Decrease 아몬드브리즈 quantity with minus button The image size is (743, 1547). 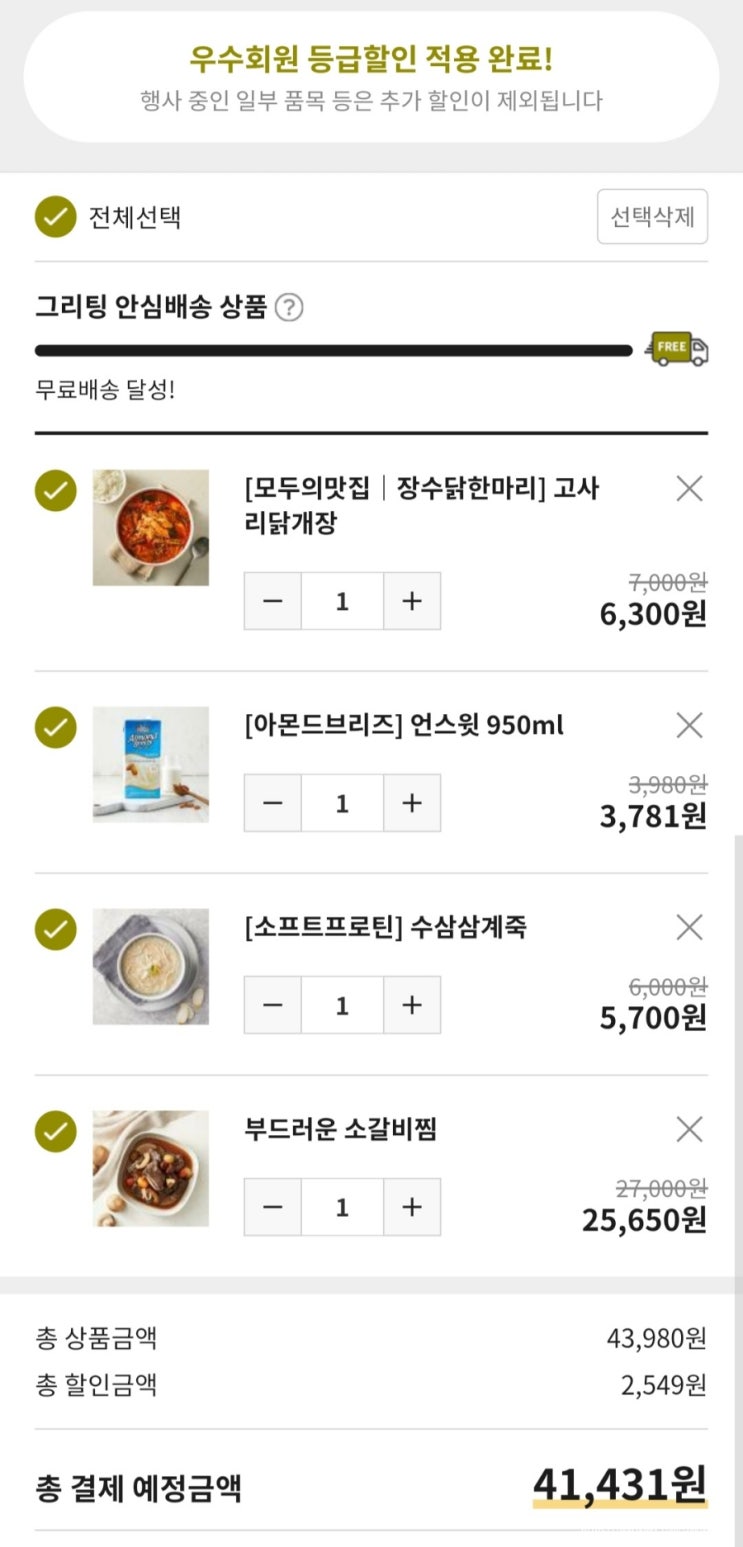click(273, 803)
